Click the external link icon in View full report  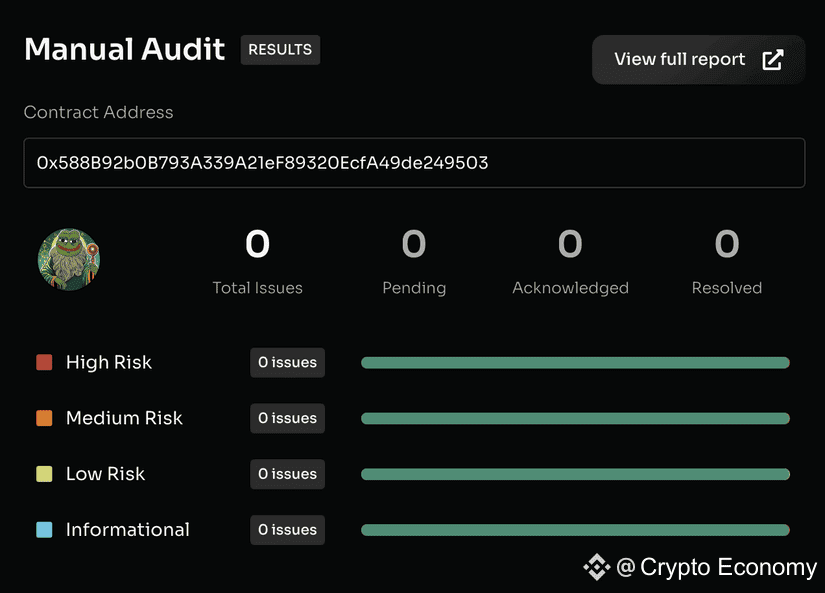(773, 59)
